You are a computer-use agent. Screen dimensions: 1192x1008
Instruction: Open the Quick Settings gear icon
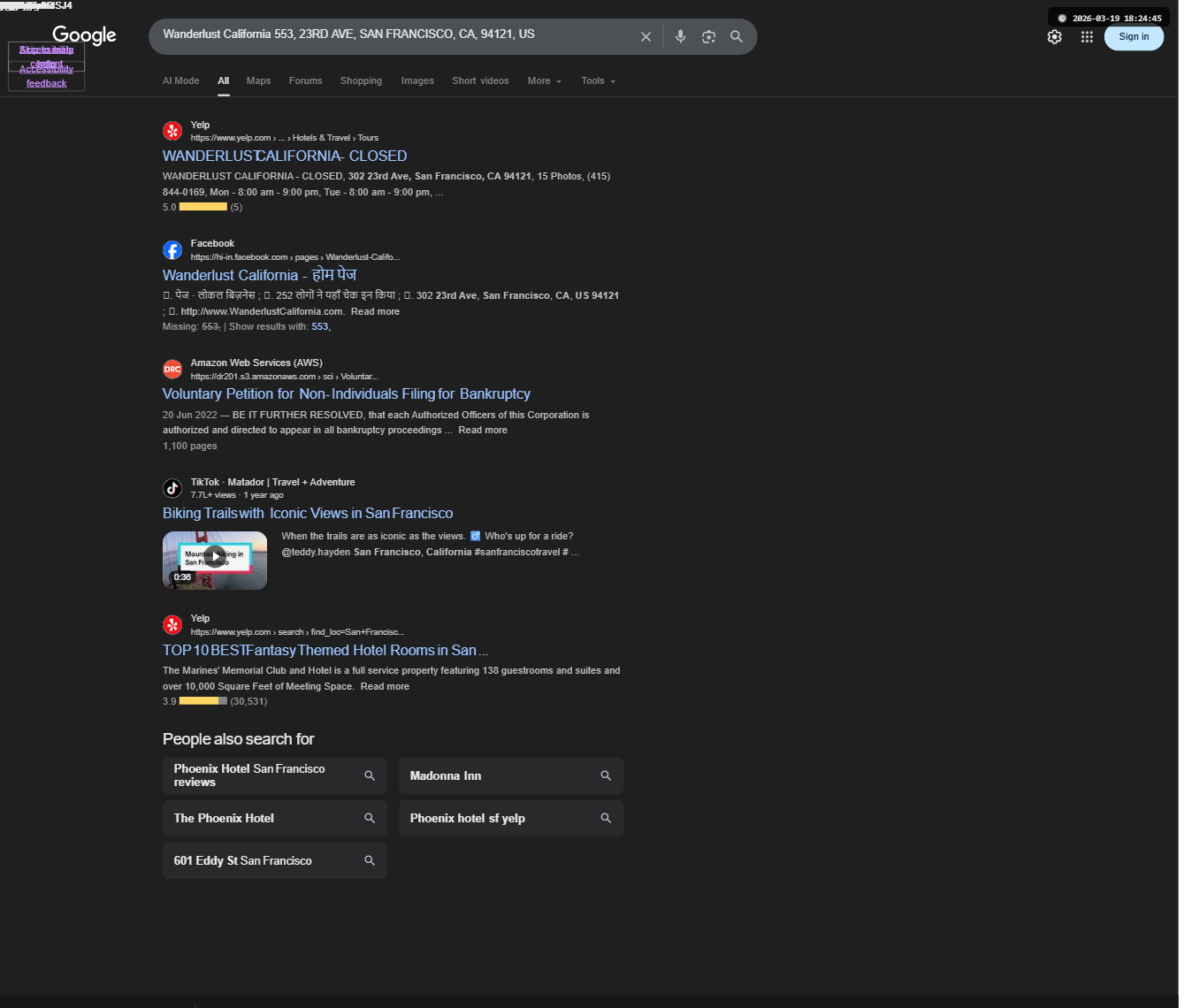(x=1054, y=37)
